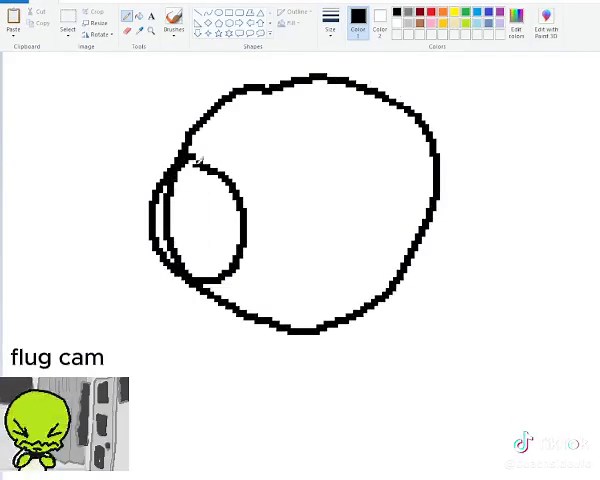Click the Copy button

[38, 23]
